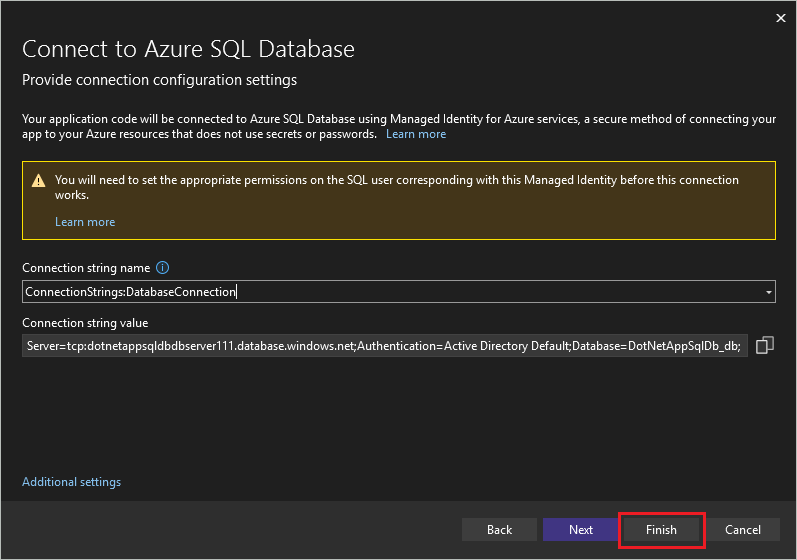
Task: Click the yellow warning triangle icon
Action: coord(38,181)
